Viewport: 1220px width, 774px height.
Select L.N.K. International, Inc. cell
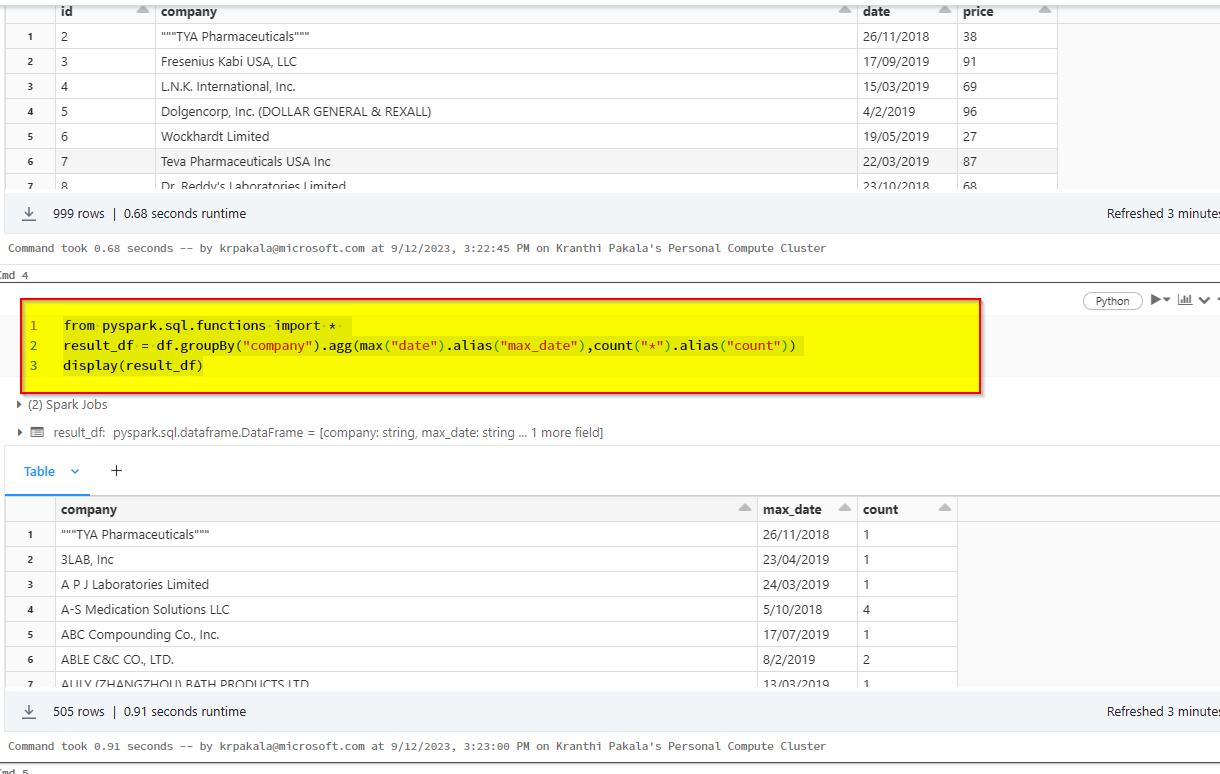coord(506,86)
